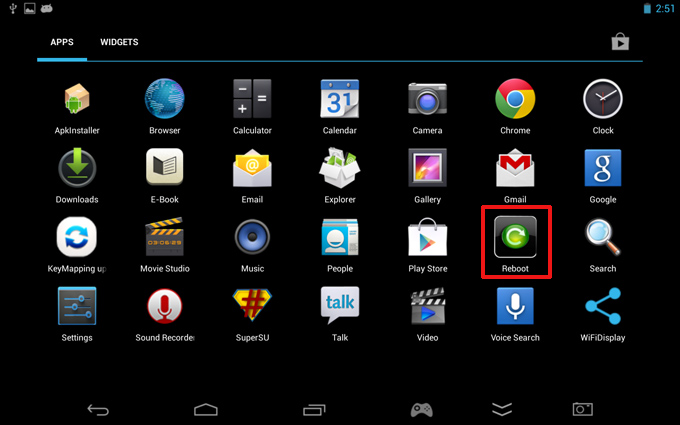Open the Search magnifier app
680x425 pixels.
(603, 237)
